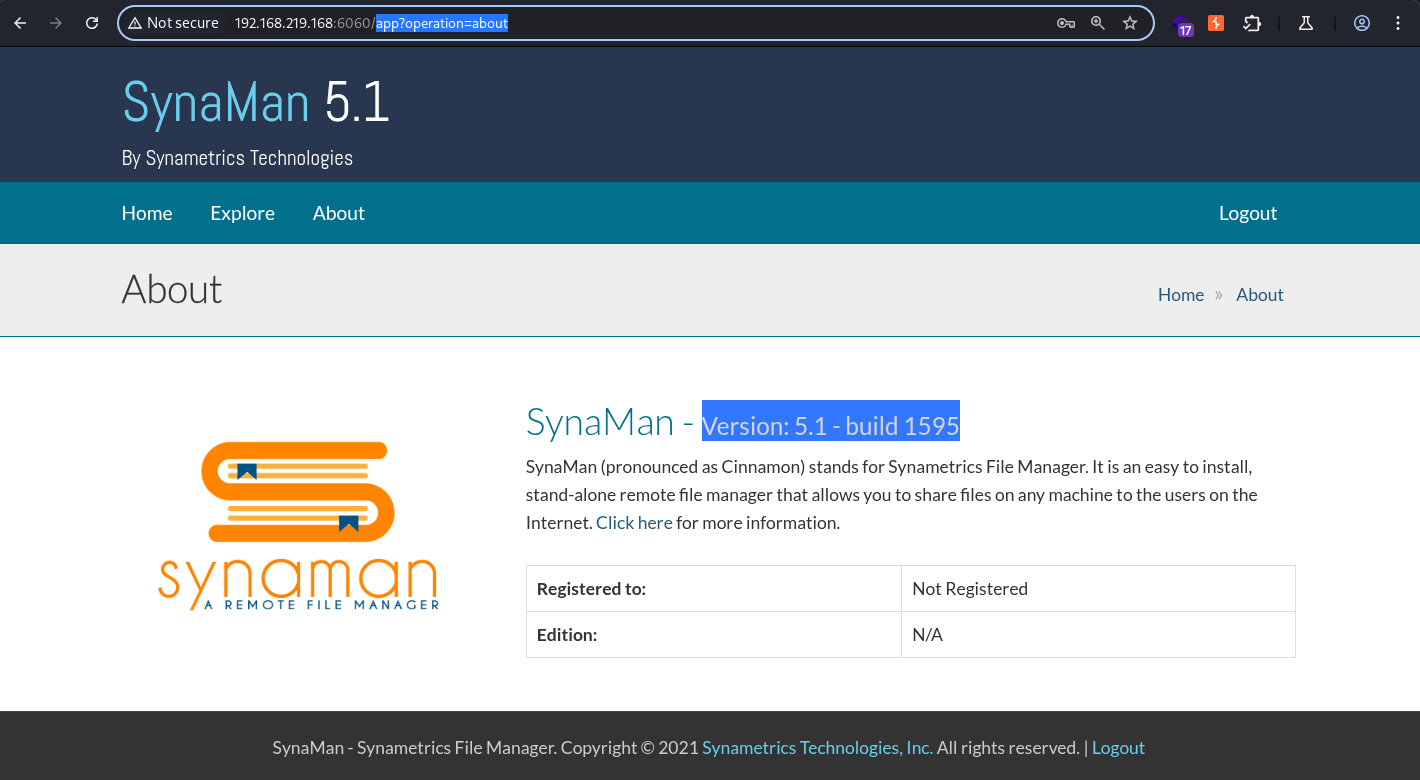The image size is (1420, 780).
Task: Click the Copyright © 2021 footer text
Action: point(629,748)
